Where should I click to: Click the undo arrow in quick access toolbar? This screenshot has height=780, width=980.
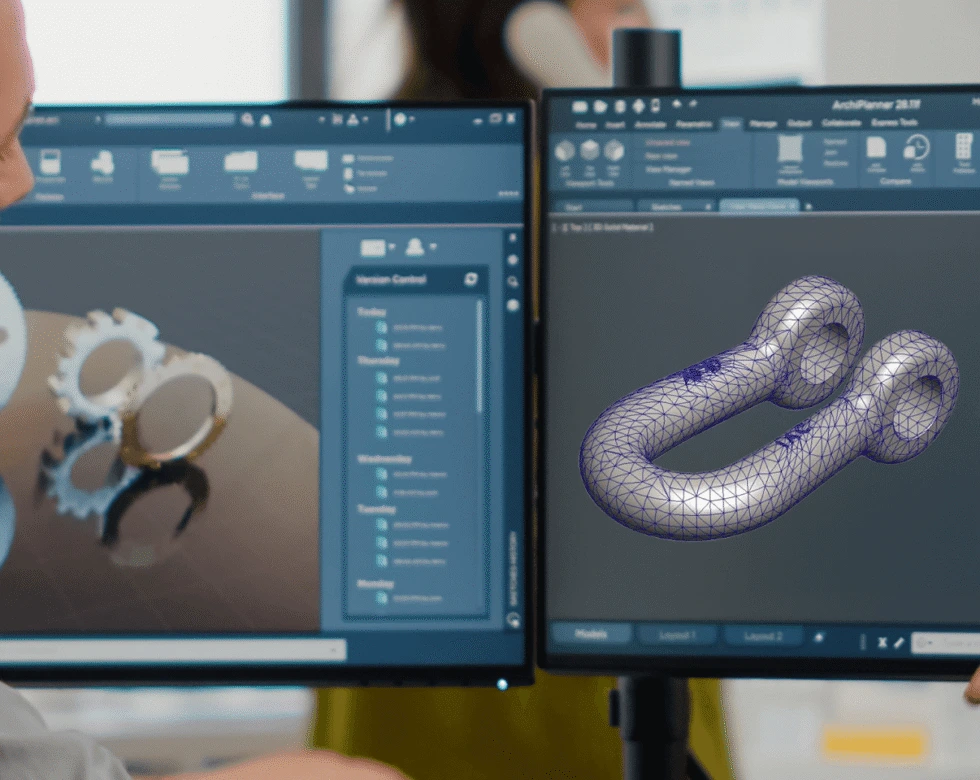pyautogui.click(x=677, y=105)
